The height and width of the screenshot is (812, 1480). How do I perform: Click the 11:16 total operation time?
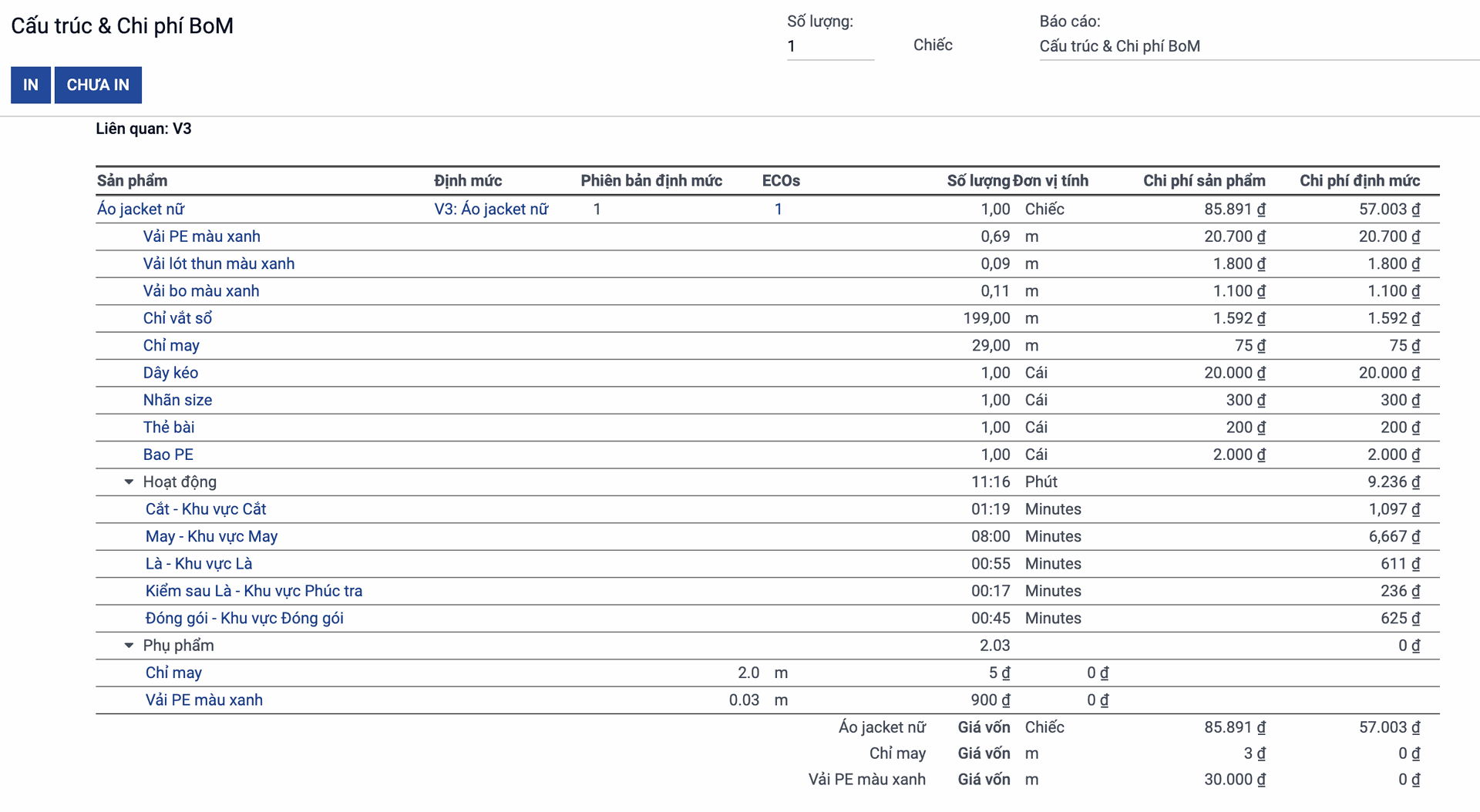click(991, 482)
